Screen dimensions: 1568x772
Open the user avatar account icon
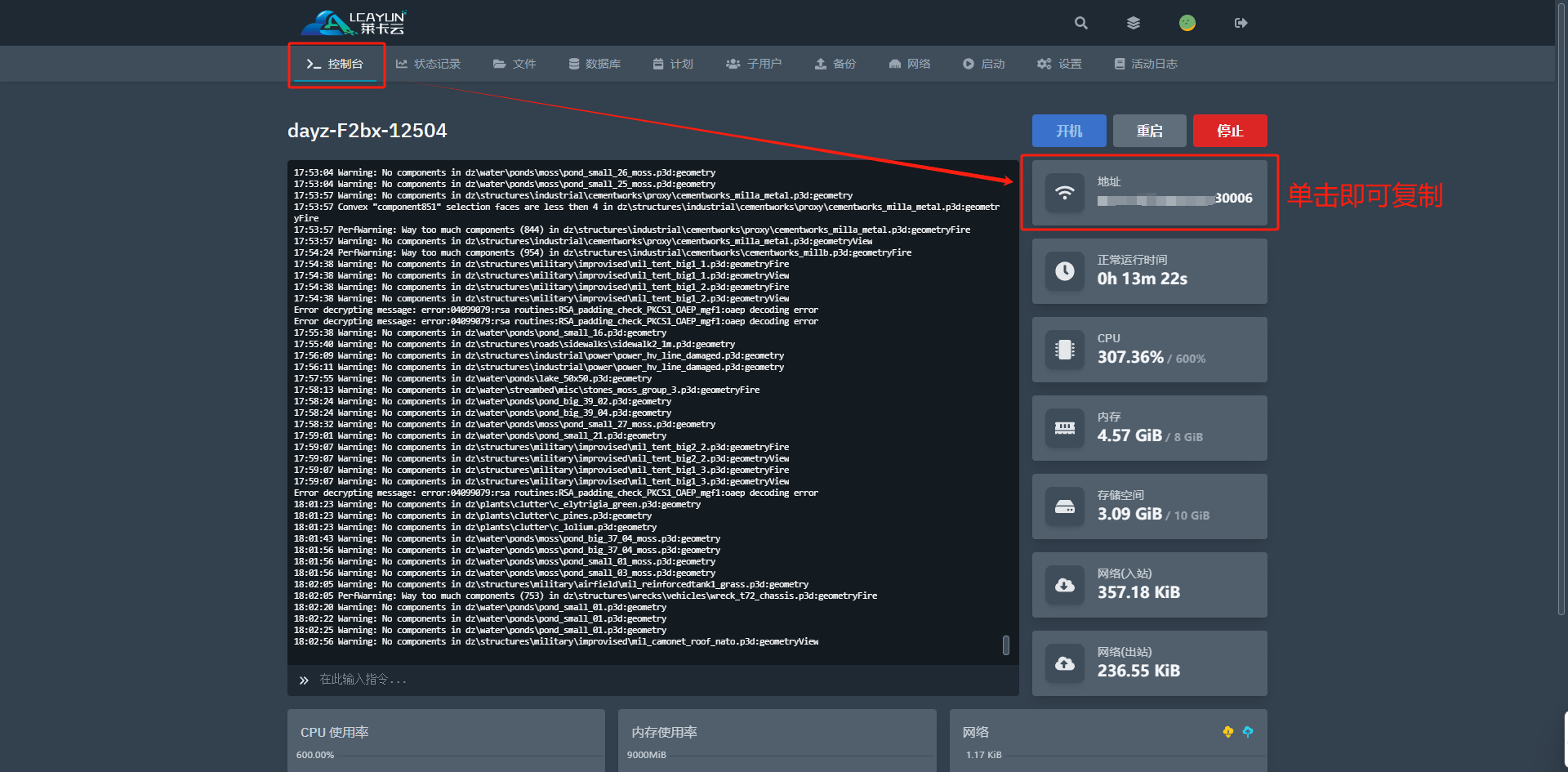(1187, 23)
